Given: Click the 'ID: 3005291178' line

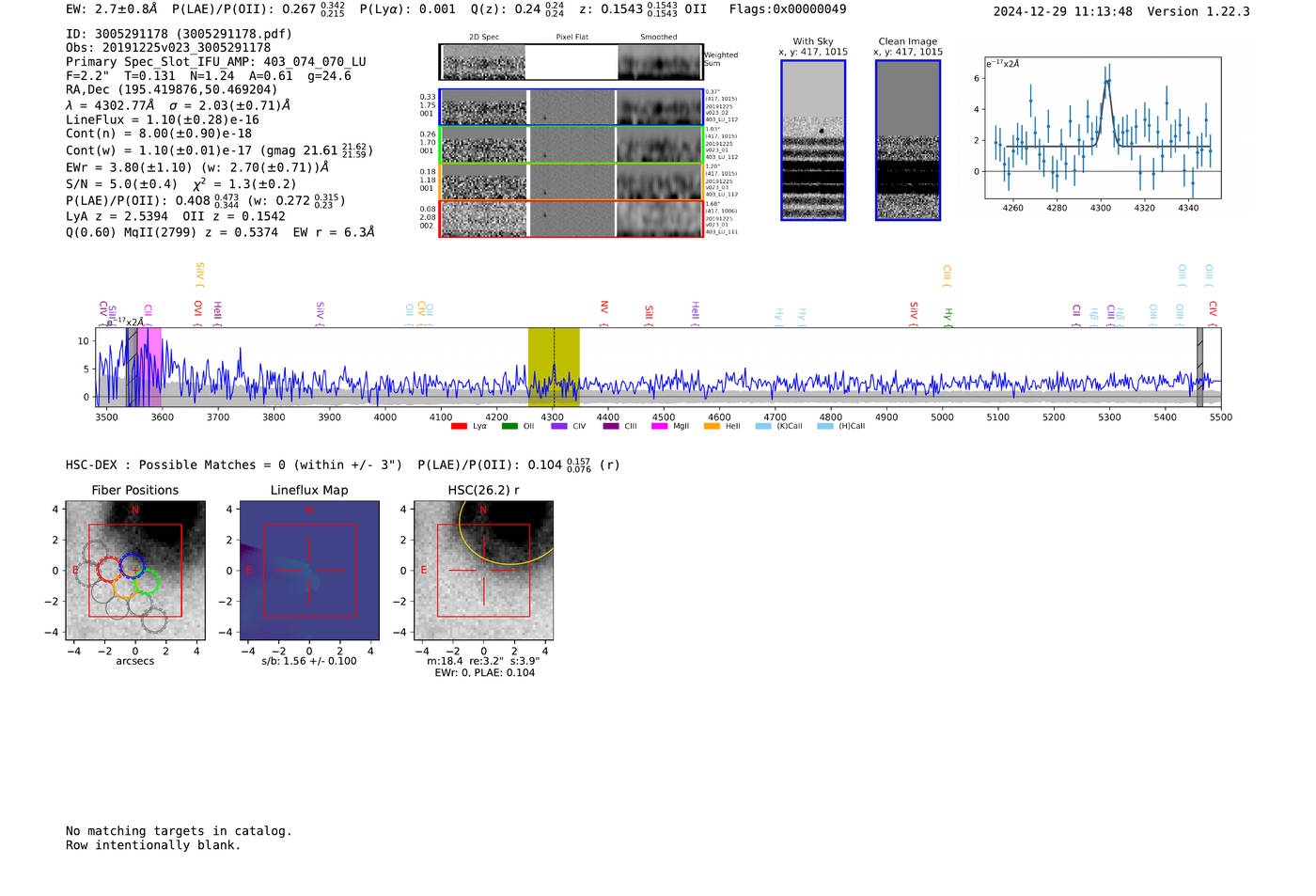Looking at the screenshot, I should point(179,34).
